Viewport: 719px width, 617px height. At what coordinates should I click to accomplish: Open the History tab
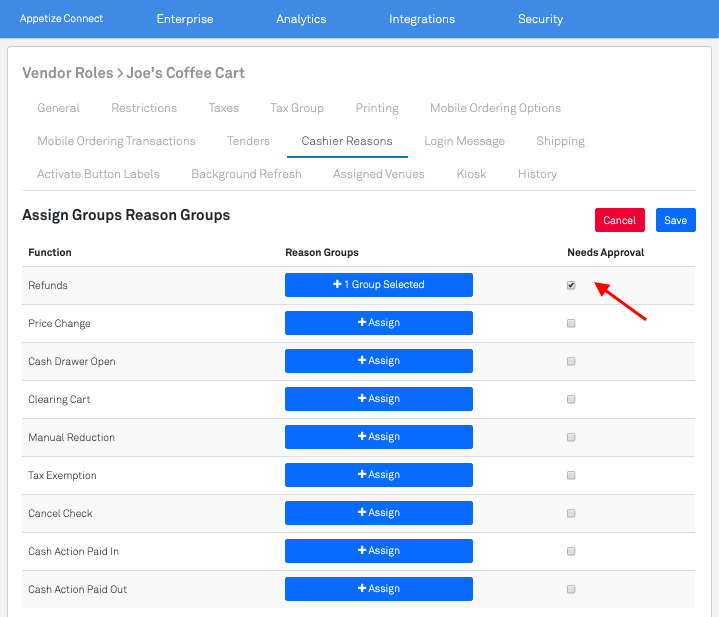pyautogui.click(x=537, y=174)
